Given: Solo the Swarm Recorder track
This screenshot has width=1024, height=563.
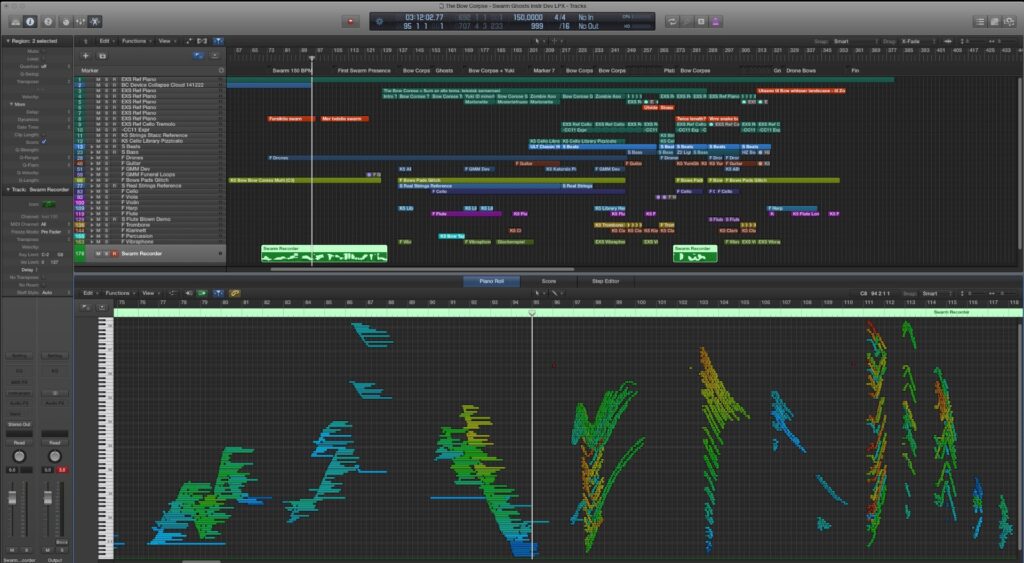Looking at the screenshot, I should click(x=106, y=253).
